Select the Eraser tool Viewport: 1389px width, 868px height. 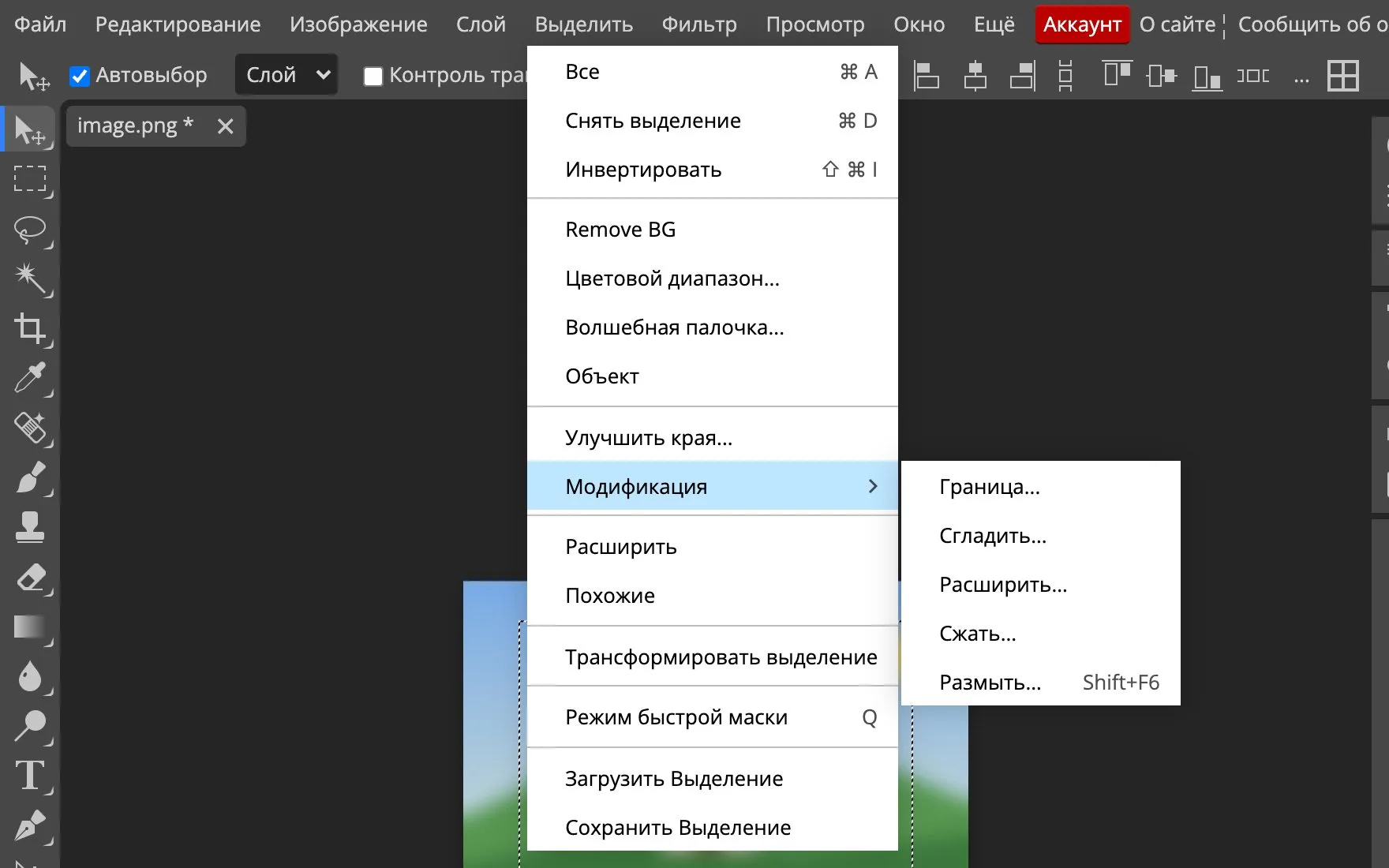click(30, 577)
